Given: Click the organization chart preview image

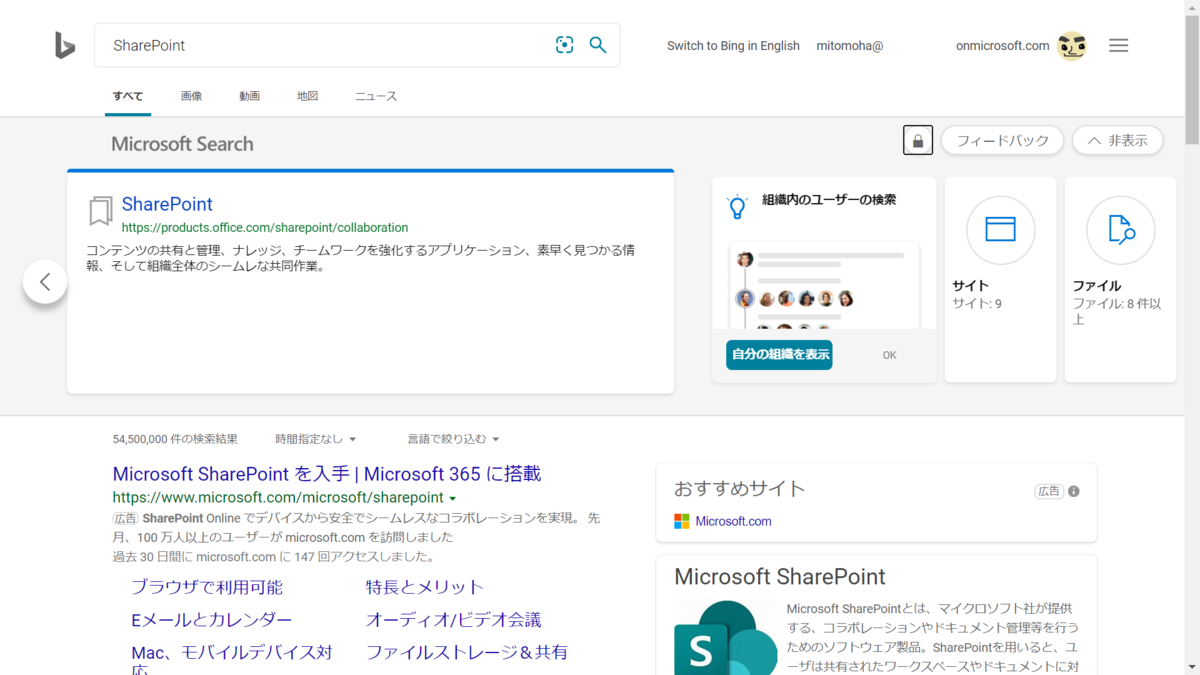Looking at the screenshot, I should pyautogui.click(x=824, y=285).
